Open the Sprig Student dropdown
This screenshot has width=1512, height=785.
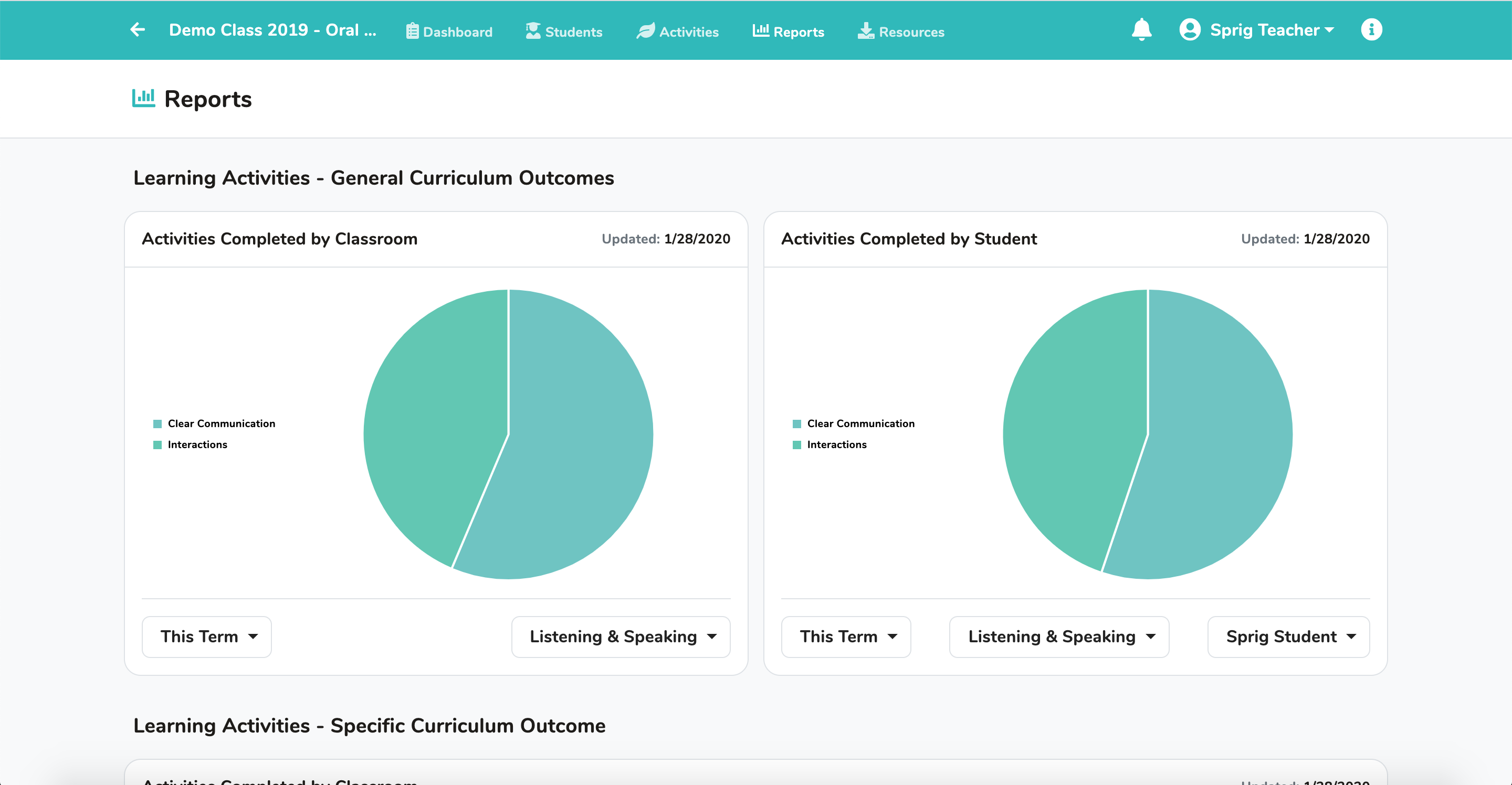(1288, 637)
